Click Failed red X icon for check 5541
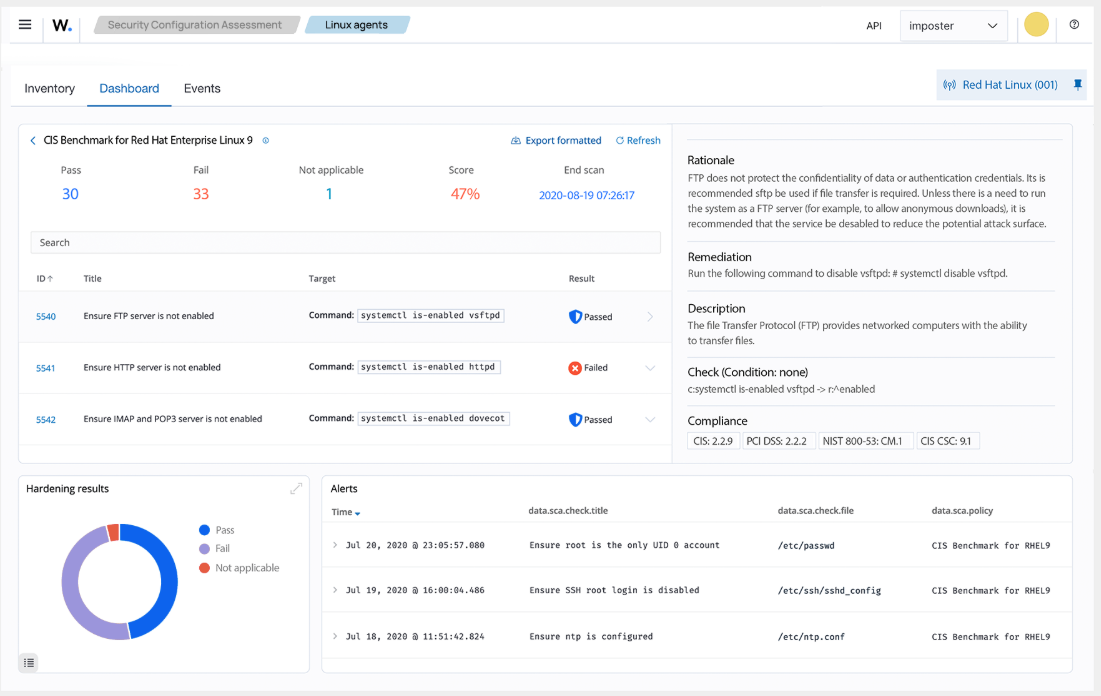 pos(574,368)
